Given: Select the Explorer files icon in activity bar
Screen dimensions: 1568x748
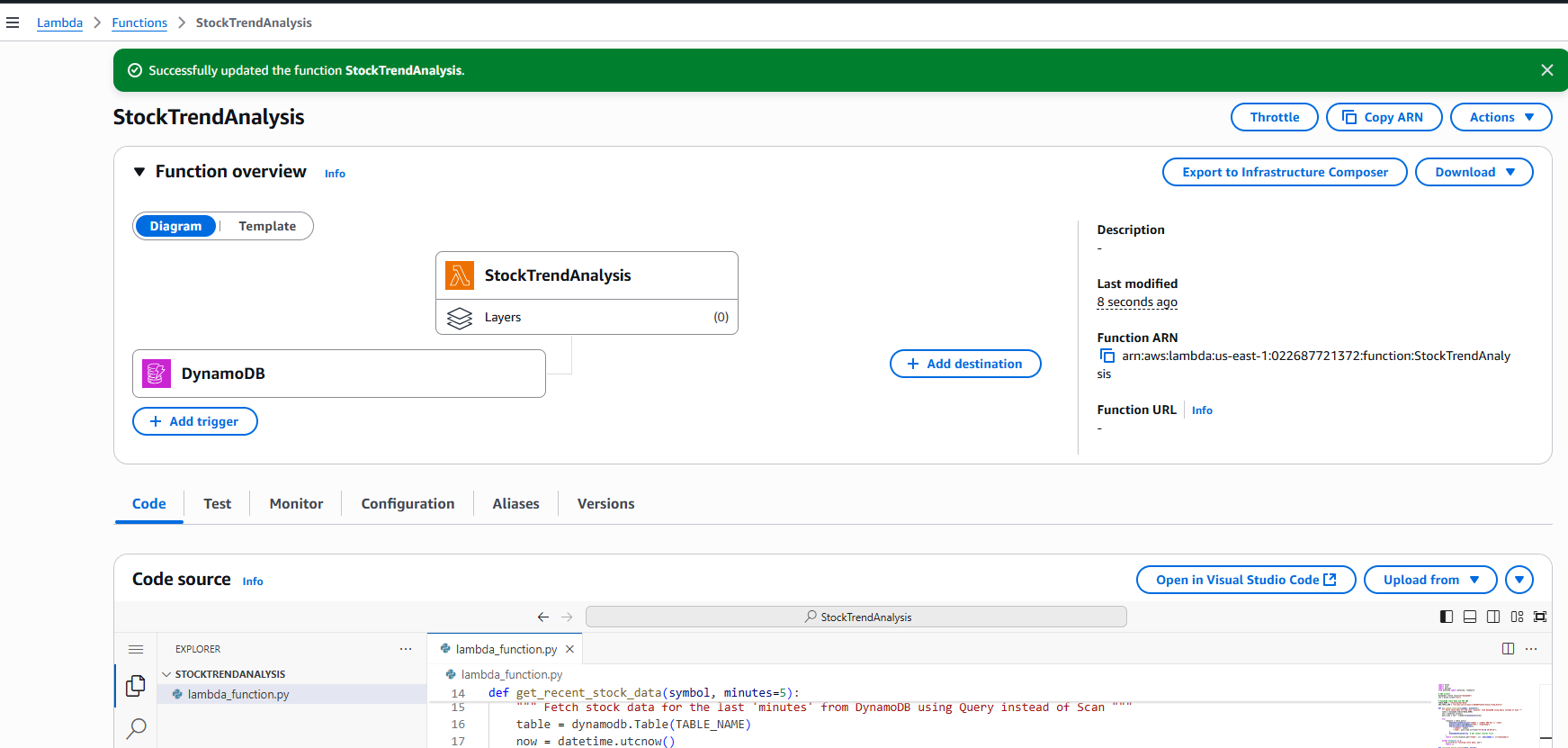Looking at the screenshot, I should tap(136, 686).
